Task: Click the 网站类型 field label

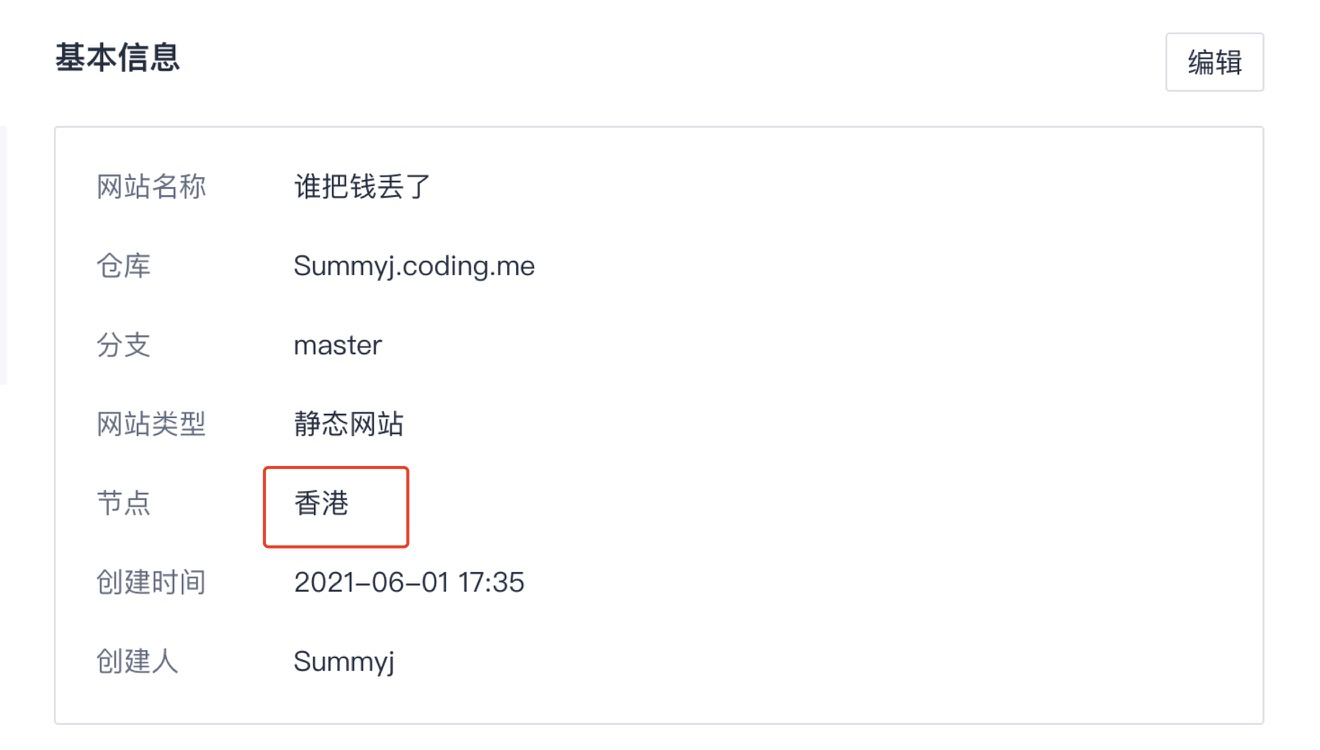Action: (x=151, y=424)
